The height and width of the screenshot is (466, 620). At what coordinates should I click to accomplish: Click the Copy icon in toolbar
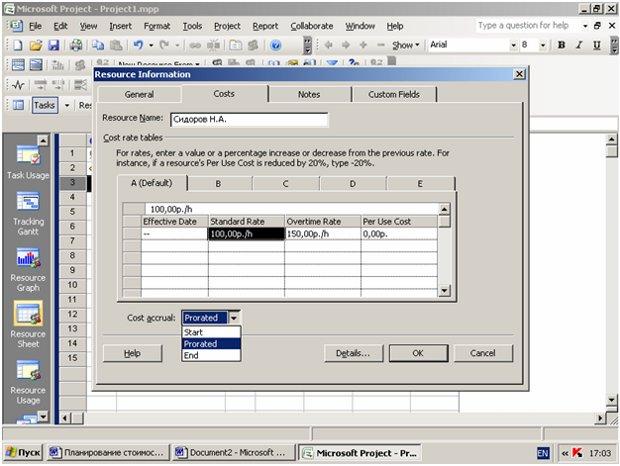click(x=98, y=45)
